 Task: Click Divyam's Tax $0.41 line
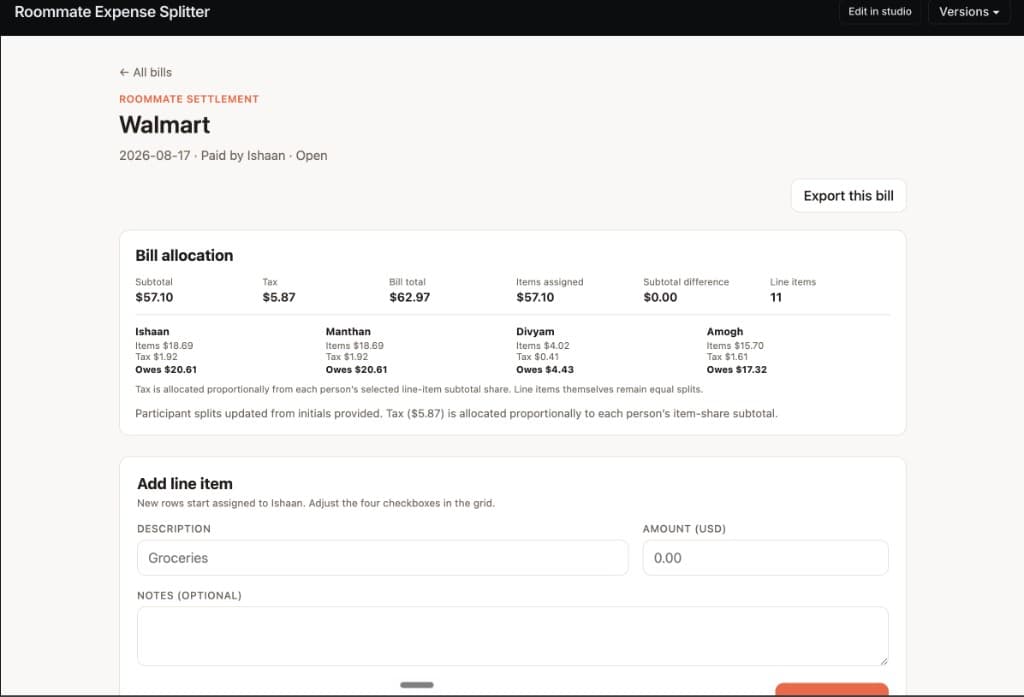tap(537, 357)
